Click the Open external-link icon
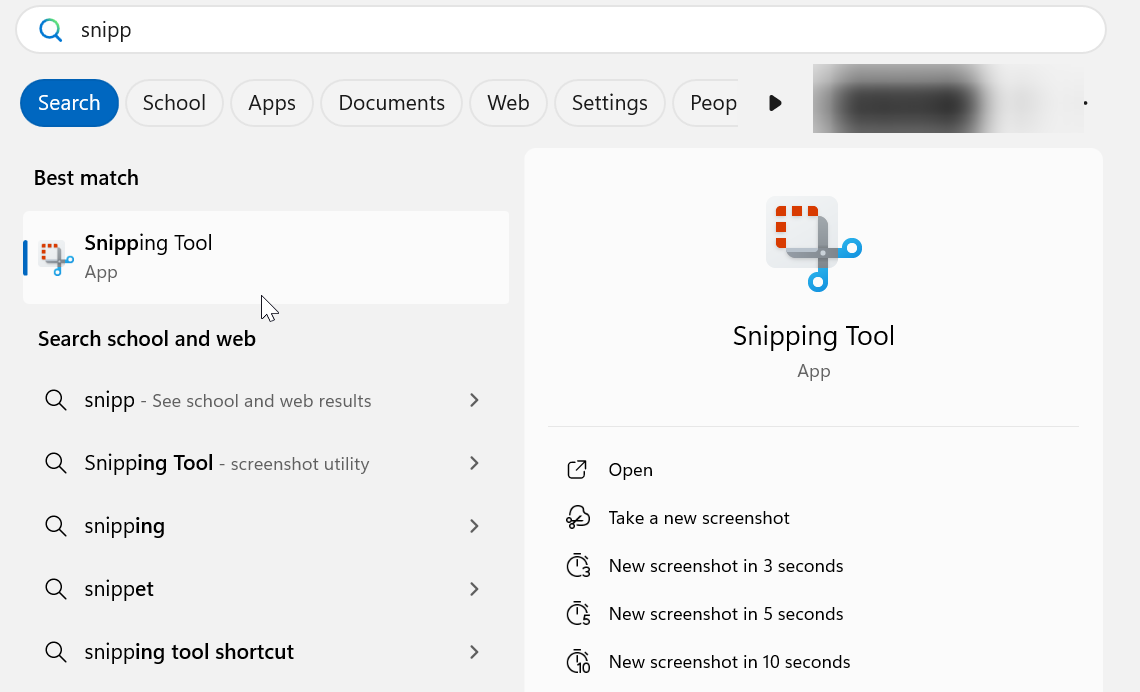Screen dimensions: 1140x692 point(577,470)
